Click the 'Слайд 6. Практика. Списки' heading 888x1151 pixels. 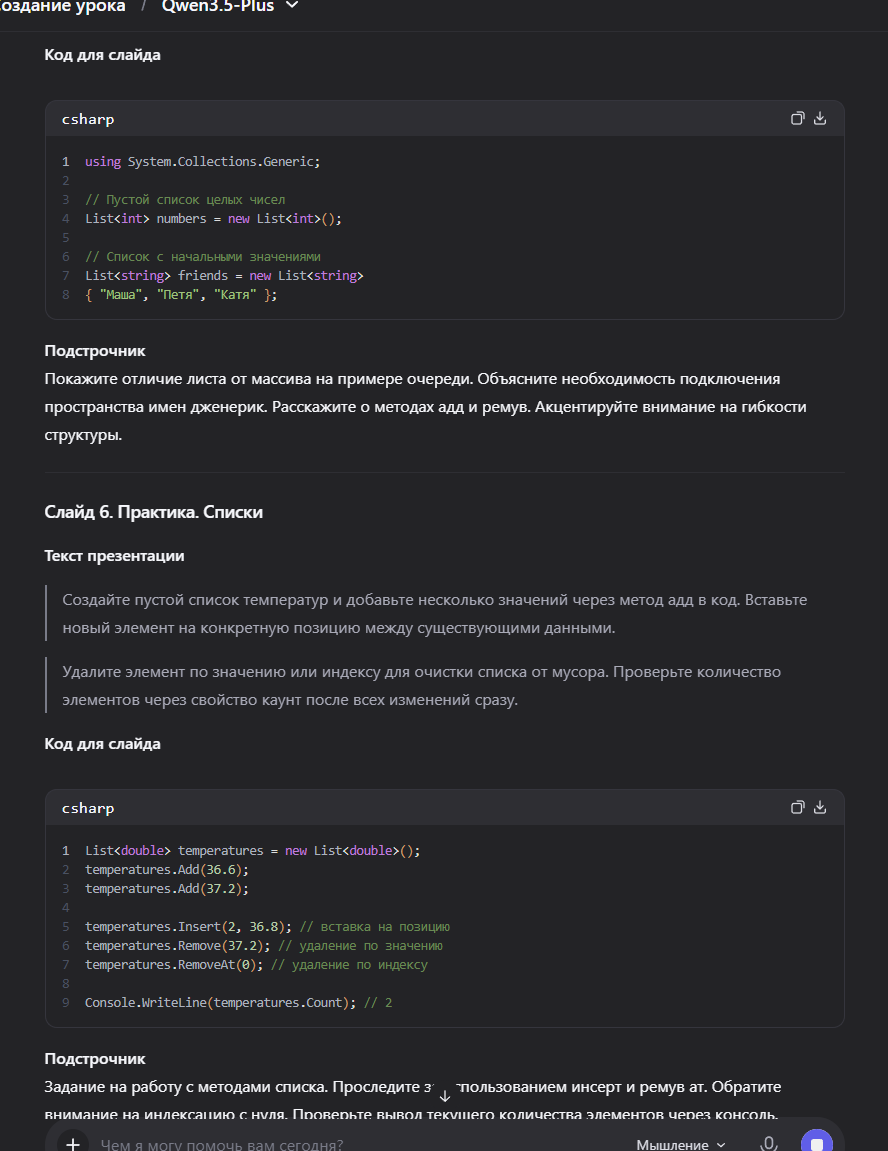pos(153,512)
